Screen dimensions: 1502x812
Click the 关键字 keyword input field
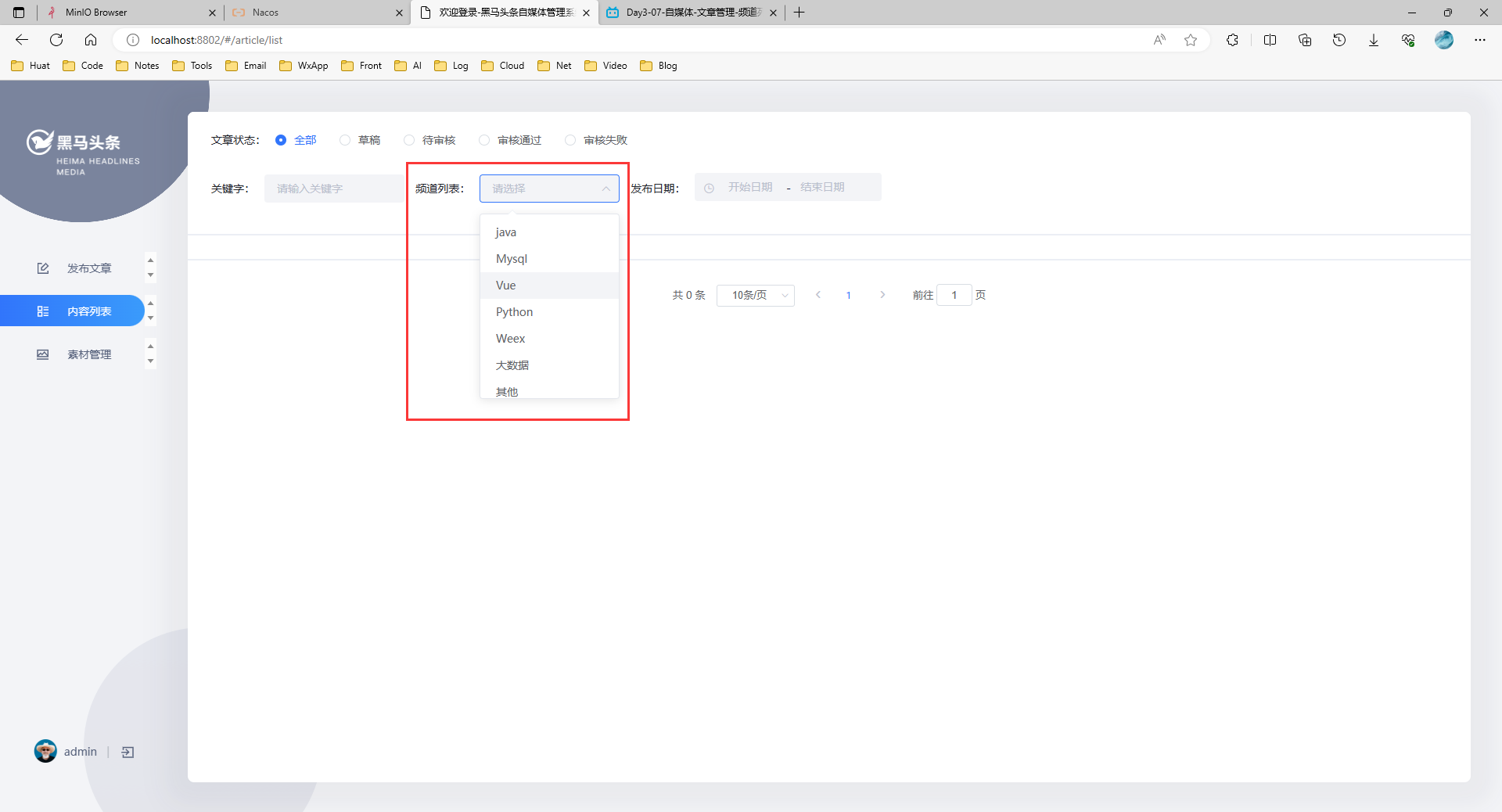click(334, 189)
